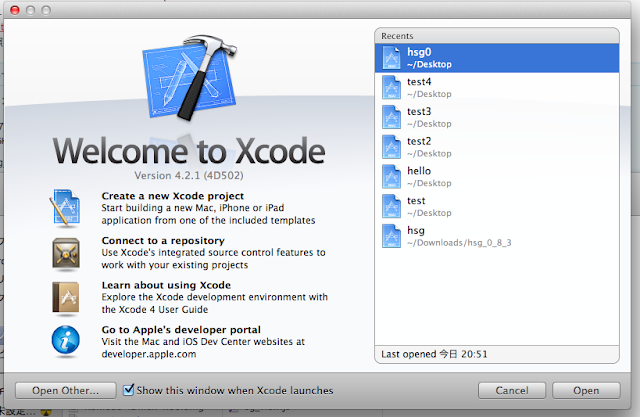This screenshot has width=640, height=417.
Task: Open Learn about using Xcode
Action: 166,285
